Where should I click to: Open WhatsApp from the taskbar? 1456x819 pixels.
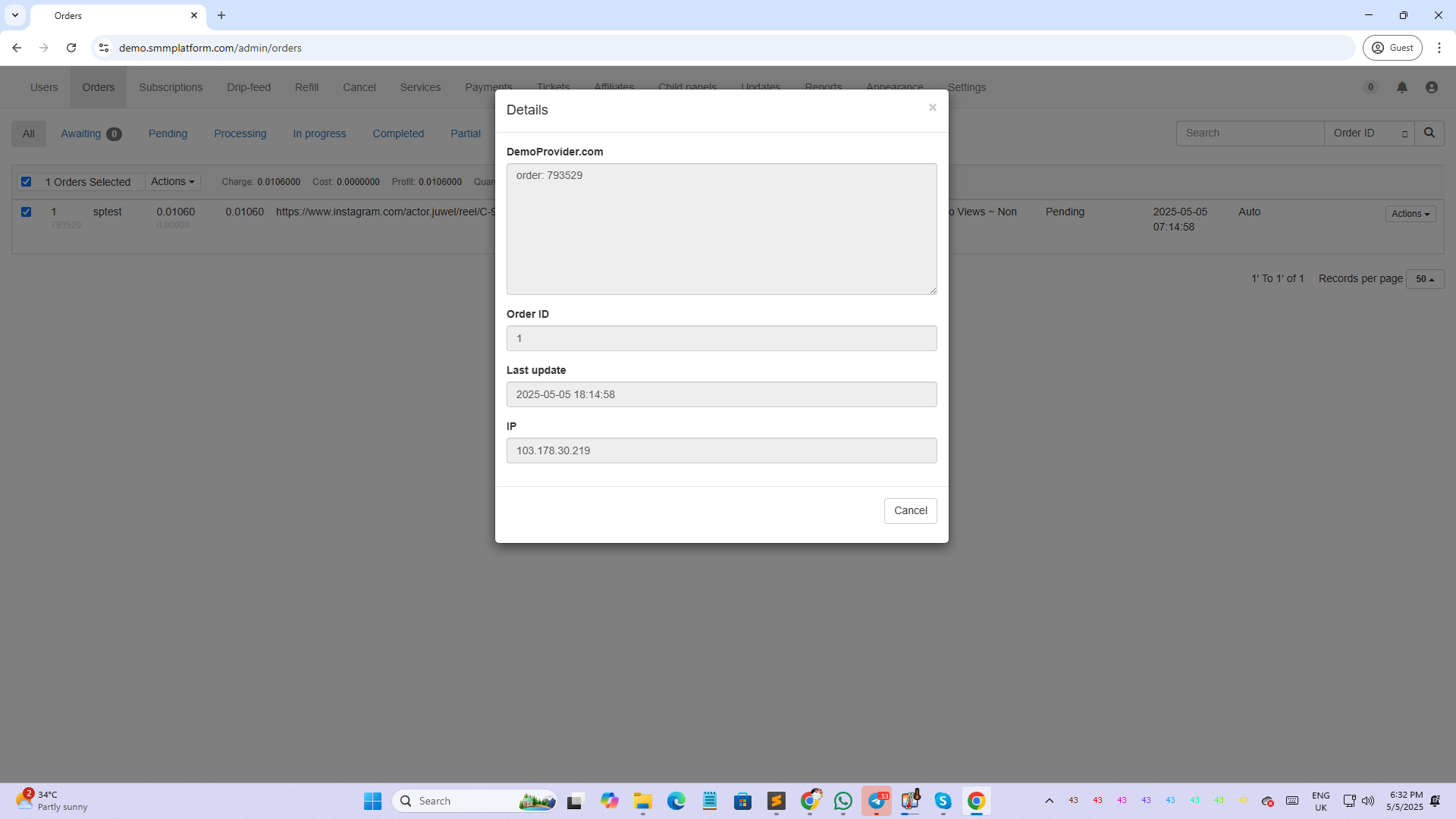coord(843,801)
